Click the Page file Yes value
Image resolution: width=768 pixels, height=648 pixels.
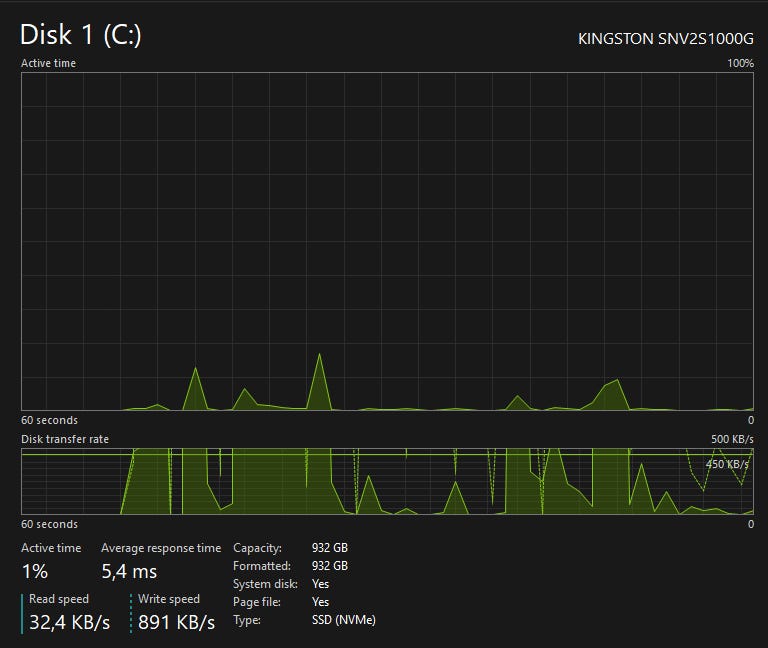(320, 602)
